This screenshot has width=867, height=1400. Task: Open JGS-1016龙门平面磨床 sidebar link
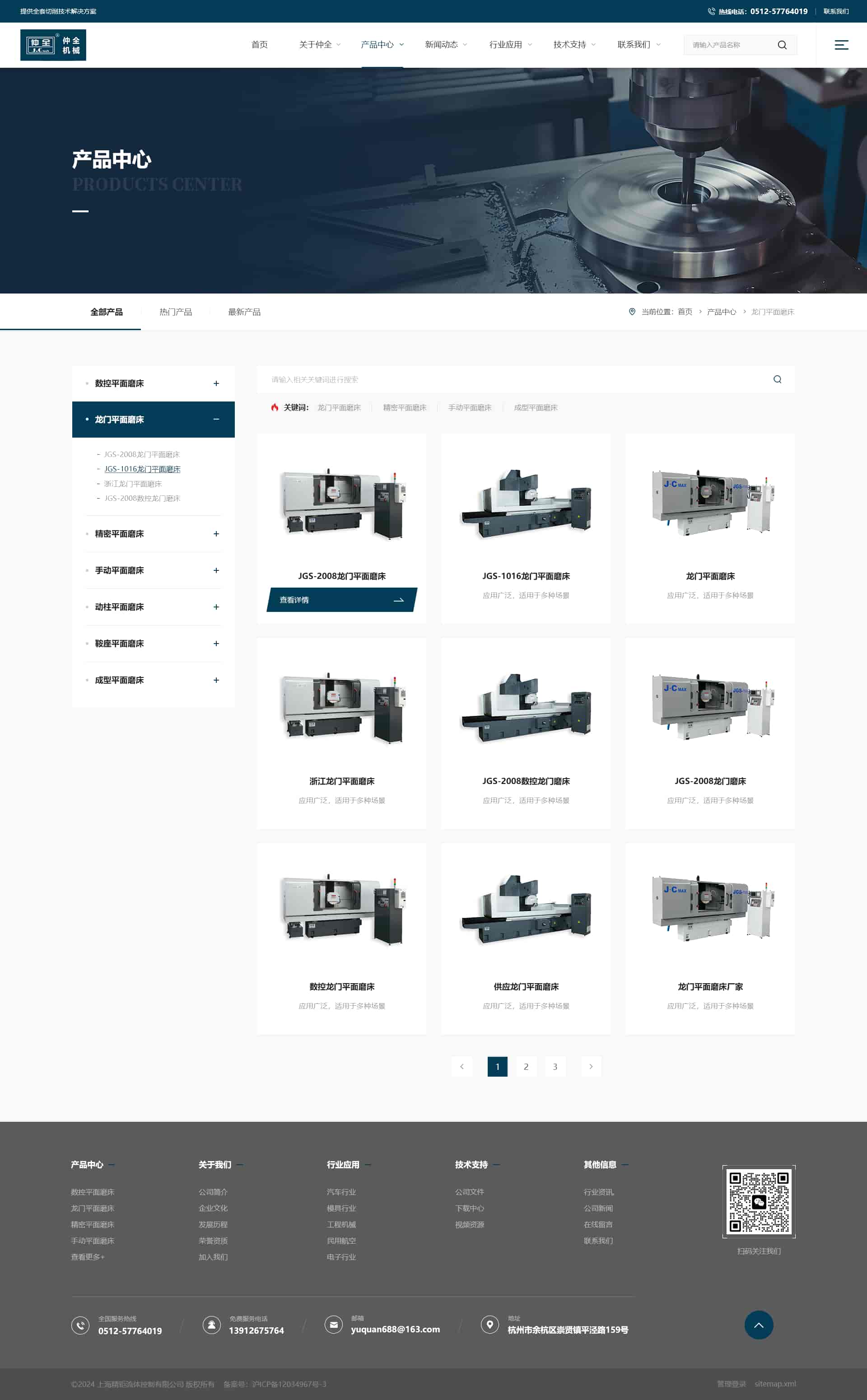[x=142, y=469]
